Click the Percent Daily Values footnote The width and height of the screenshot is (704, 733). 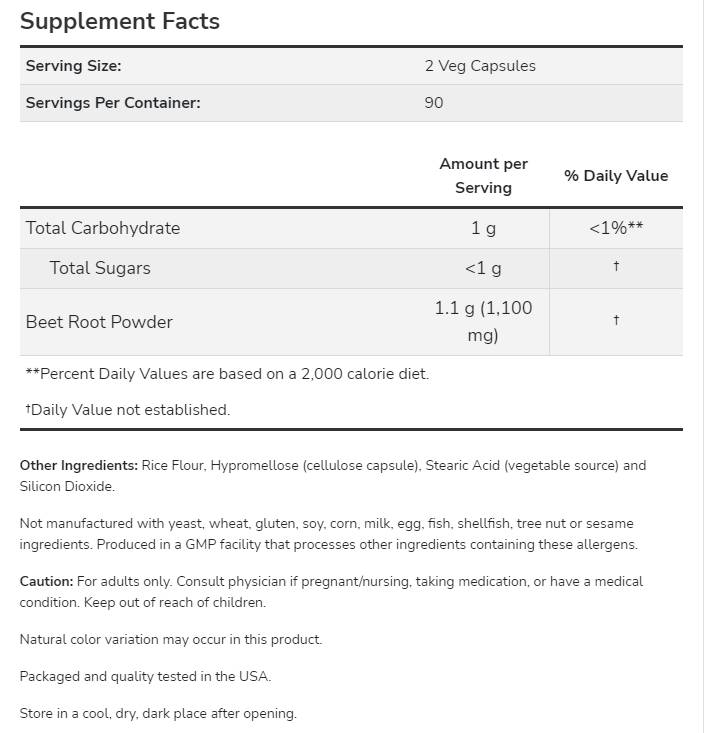[227, 374]
